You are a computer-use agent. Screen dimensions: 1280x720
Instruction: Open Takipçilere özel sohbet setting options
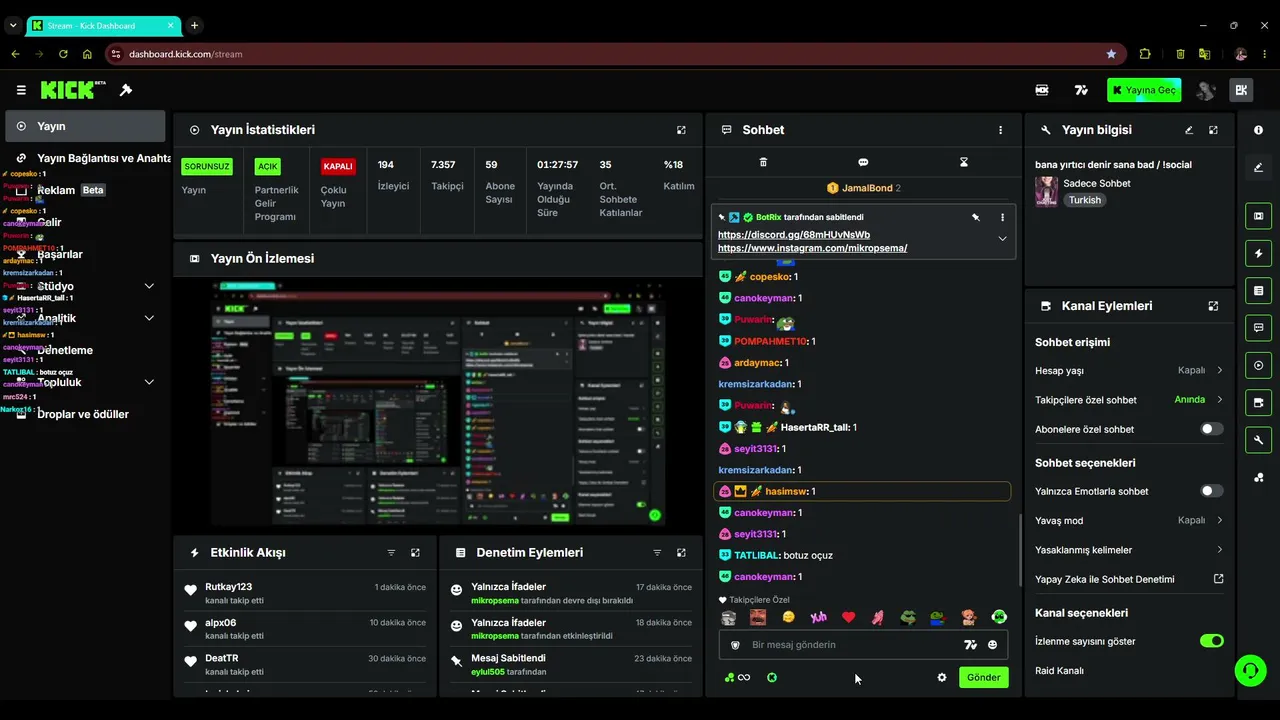(1129, 400)
